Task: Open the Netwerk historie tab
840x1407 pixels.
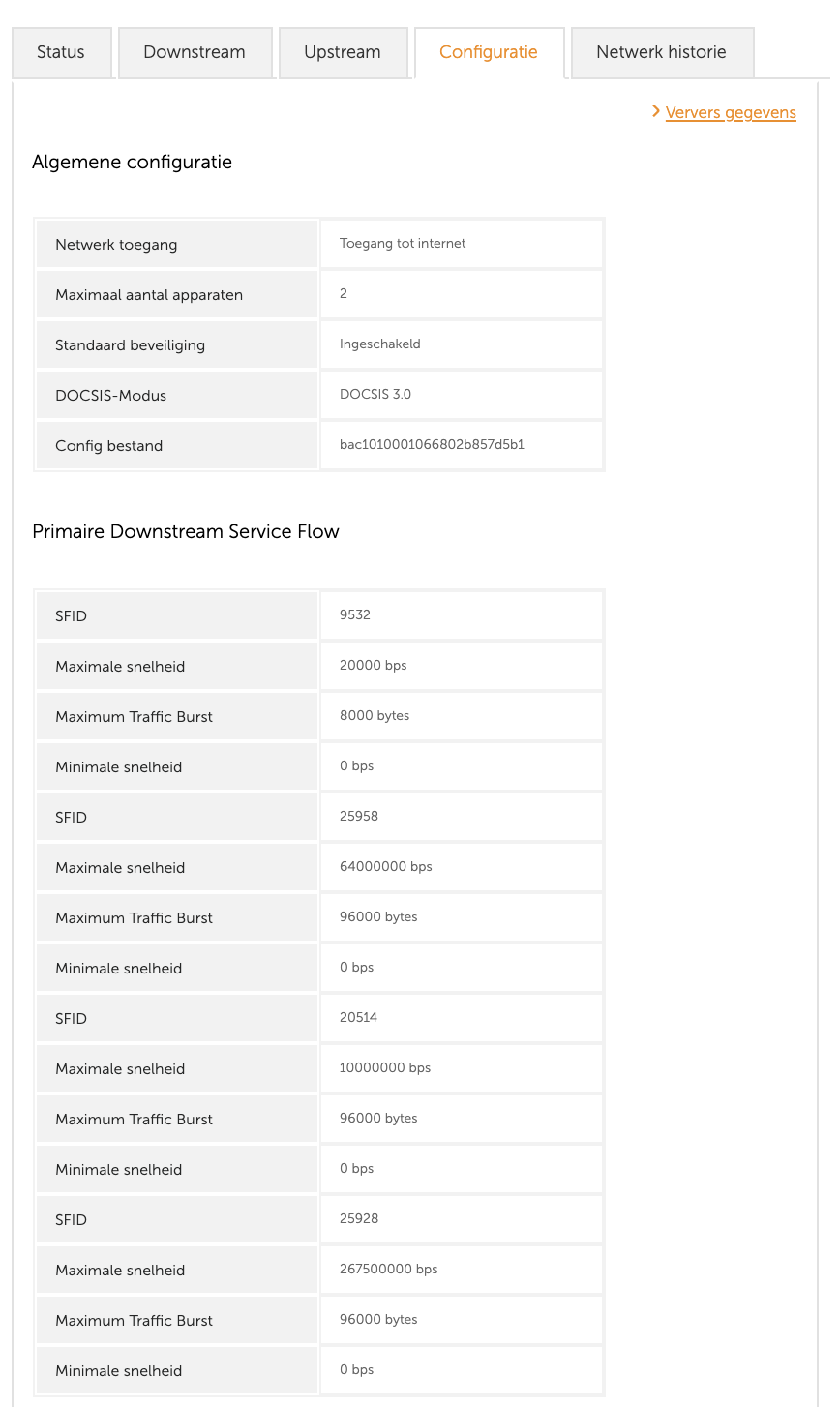Action: (x=661, y=52)
